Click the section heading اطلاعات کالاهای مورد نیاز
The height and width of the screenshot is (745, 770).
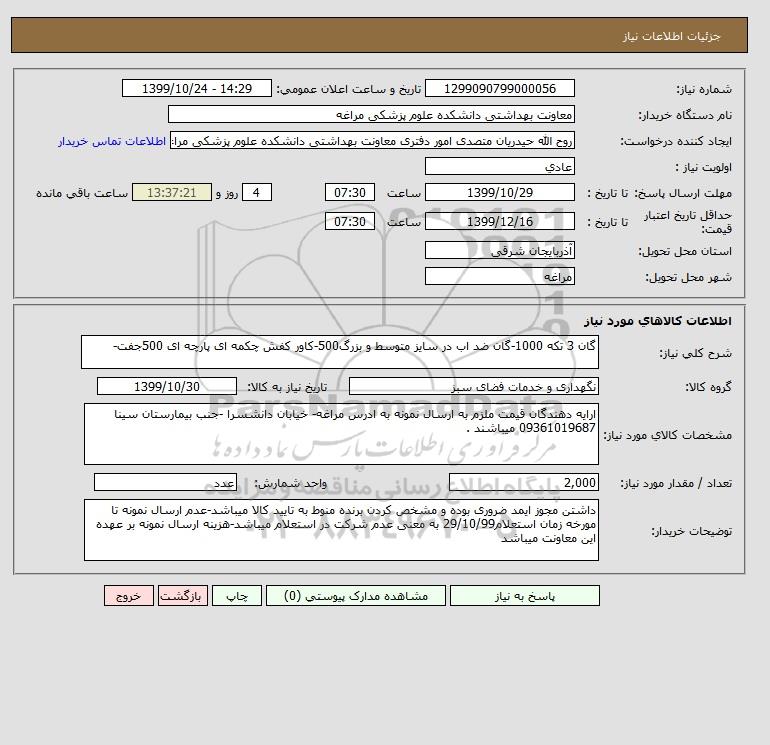(658, 321)
